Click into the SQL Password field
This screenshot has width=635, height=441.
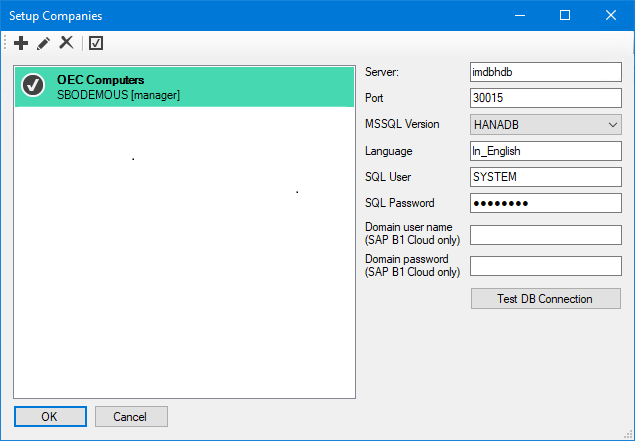point(546,203)
